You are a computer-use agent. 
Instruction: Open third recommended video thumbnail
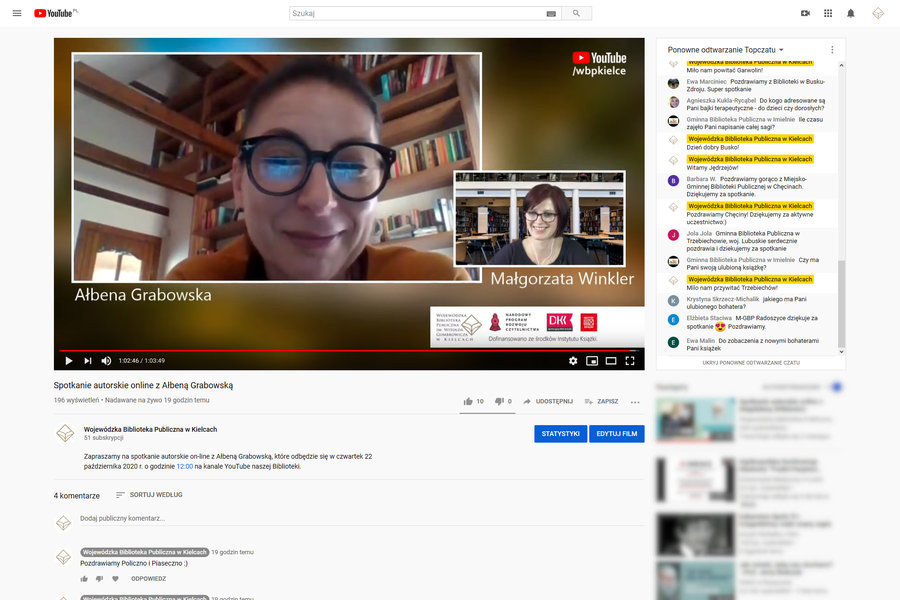(695, 535)
